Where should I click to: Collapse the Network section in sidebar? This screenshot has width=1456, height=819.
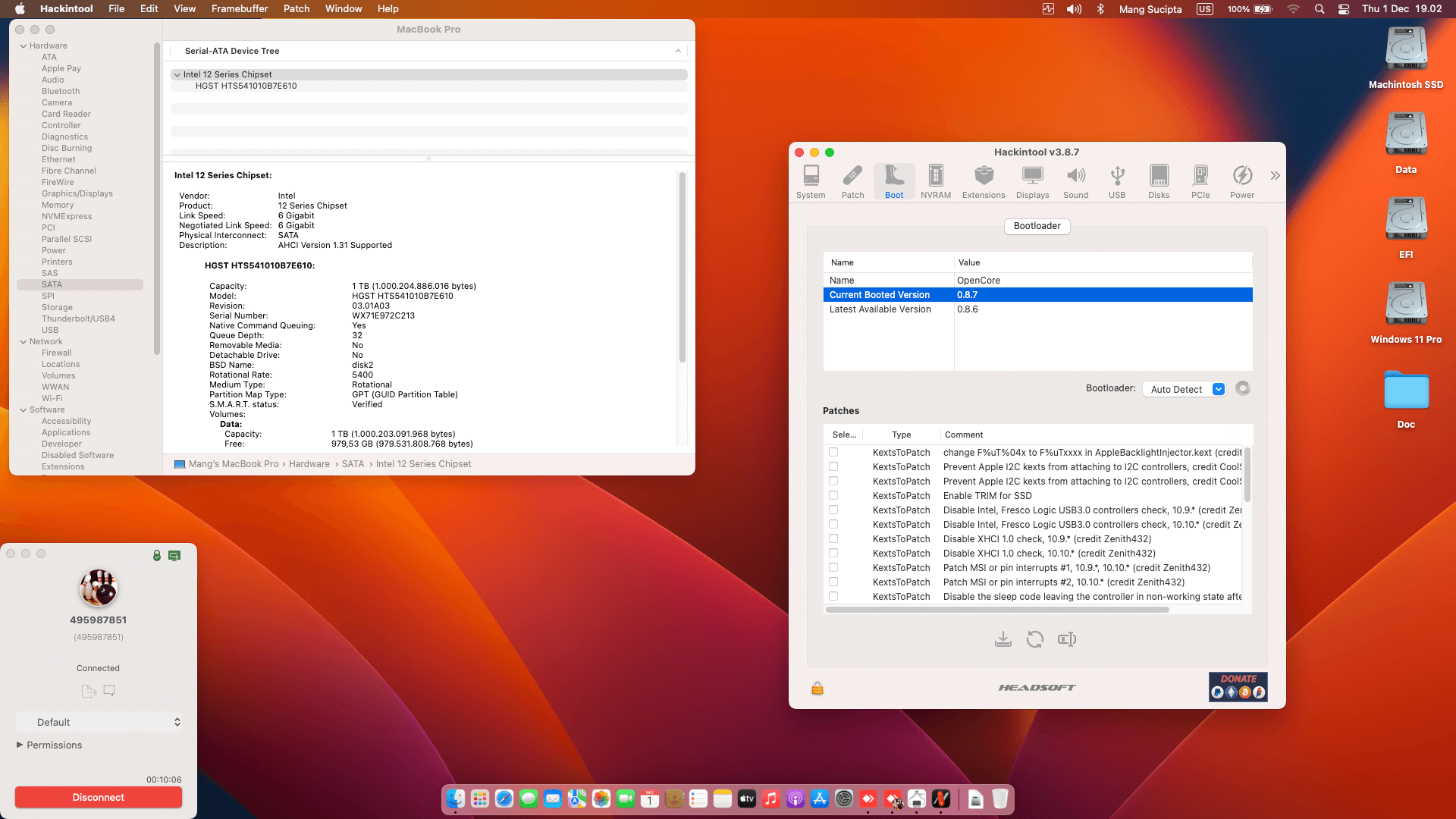(x=24, y=341)
